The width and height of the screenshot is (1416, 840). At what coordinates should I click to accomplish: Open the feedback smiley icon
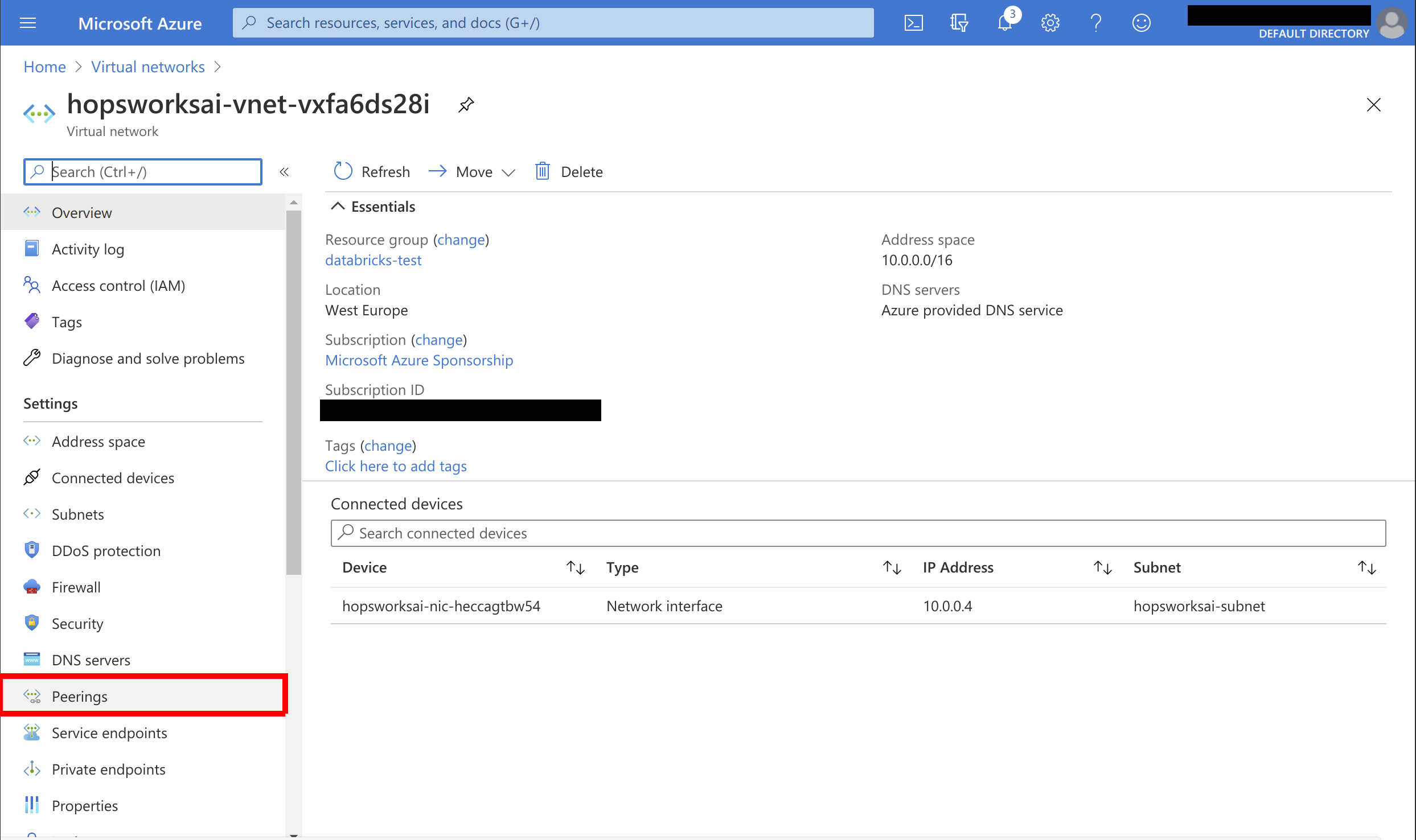tap(1141, 23)
